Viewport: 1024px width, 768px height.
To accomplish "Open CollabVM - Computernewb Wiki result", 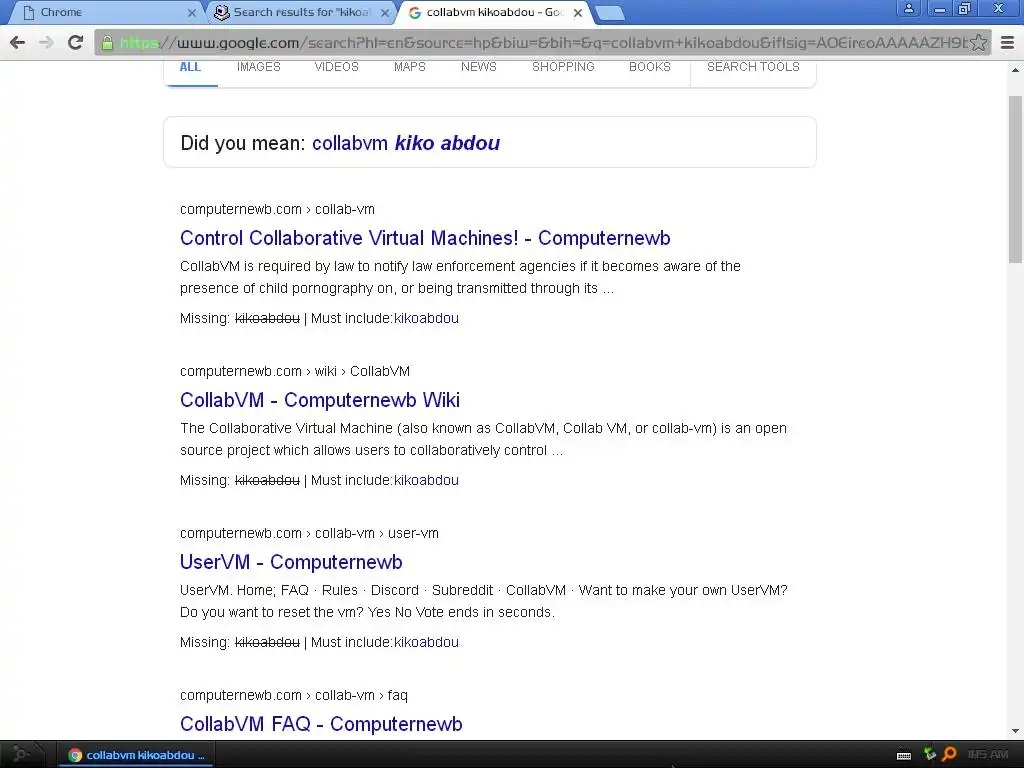I will [320, 400].
